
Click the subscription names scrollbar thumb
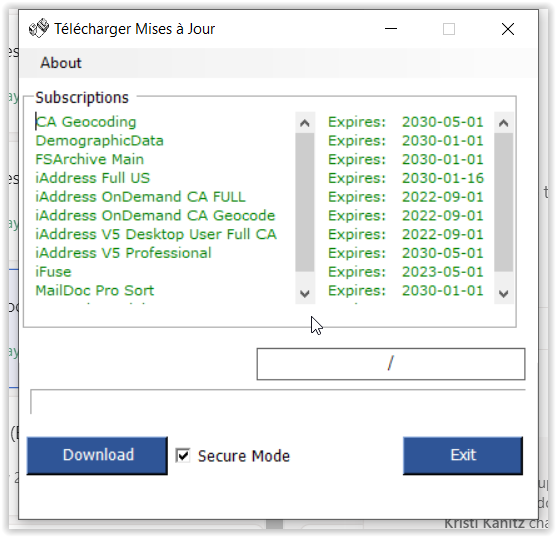(x=305, y=203)
